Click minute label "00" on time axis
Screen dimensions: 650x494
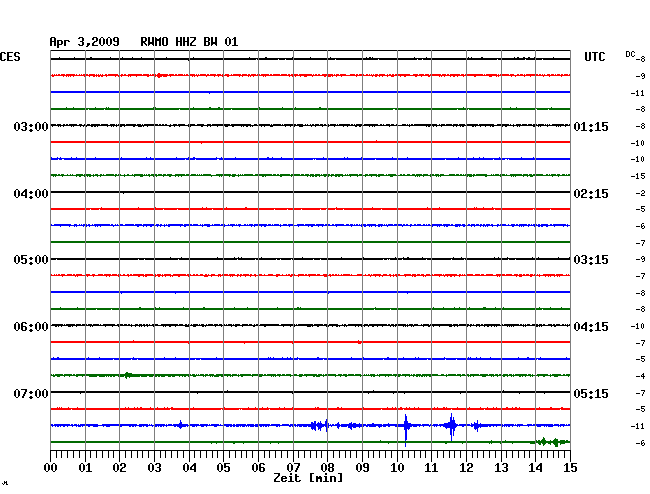(51, 468)
